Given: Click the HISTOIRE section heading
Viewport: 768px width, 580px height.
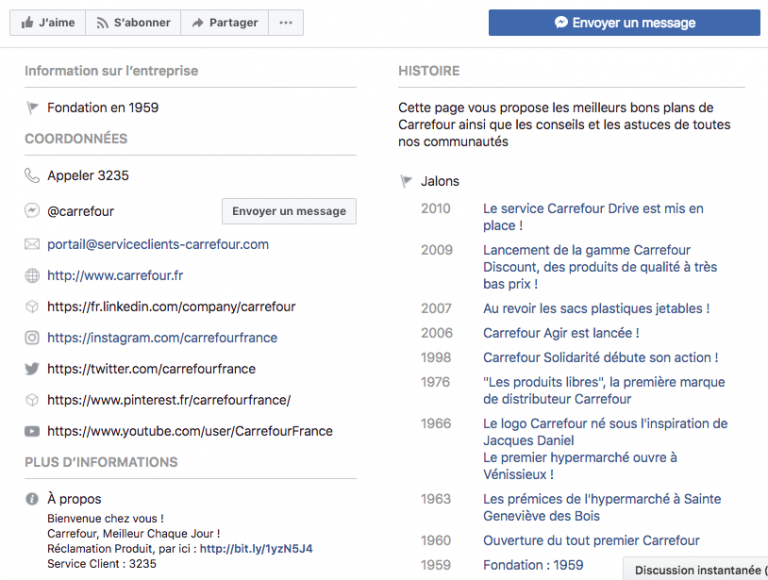Looking at the screenshot, I should pos(429,71).
